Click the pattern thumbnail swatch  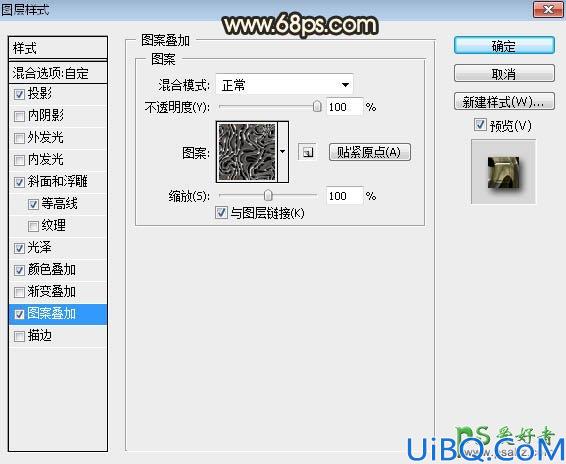click(247, 152)
